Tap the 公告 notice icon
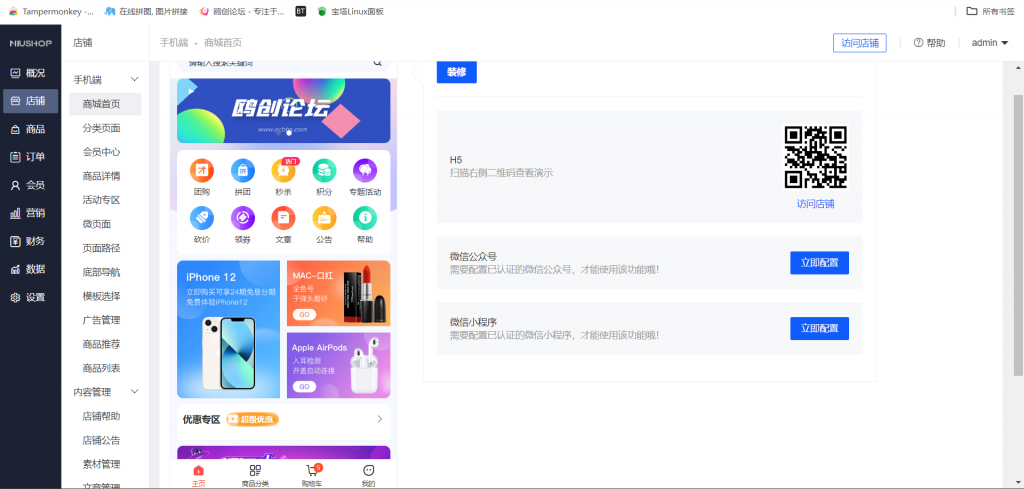This screenshot has height=489, width=1024. point(324,217)
